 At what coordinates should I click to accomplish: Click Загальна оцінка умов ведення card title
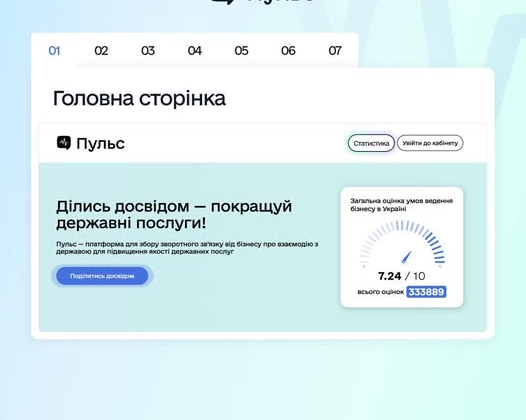coord(402,205)
